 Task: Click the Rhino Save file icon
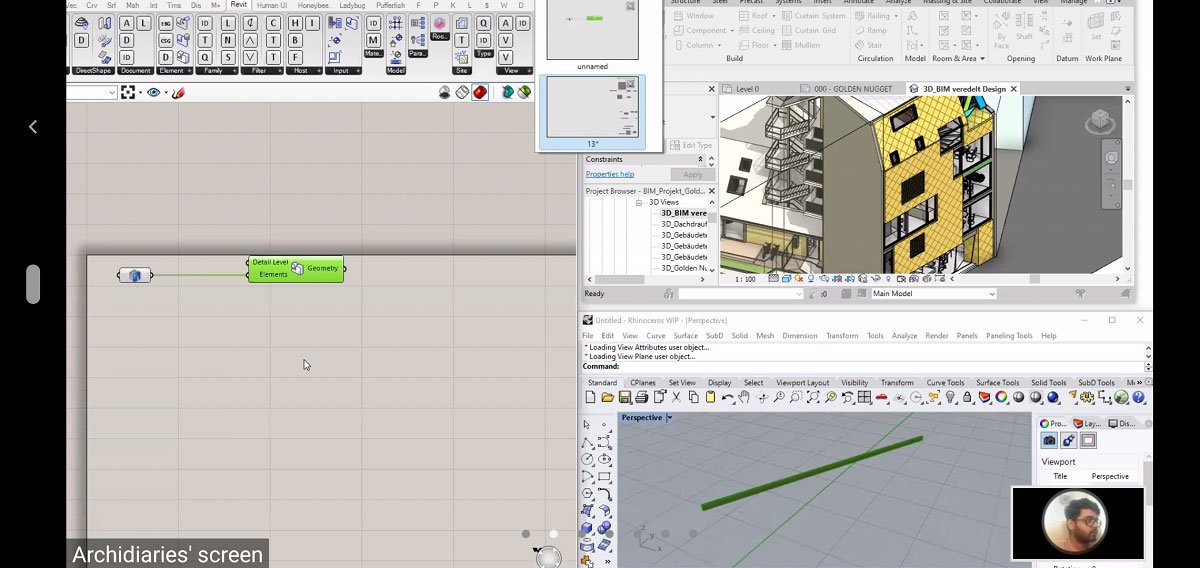click(x=624, y=398)
